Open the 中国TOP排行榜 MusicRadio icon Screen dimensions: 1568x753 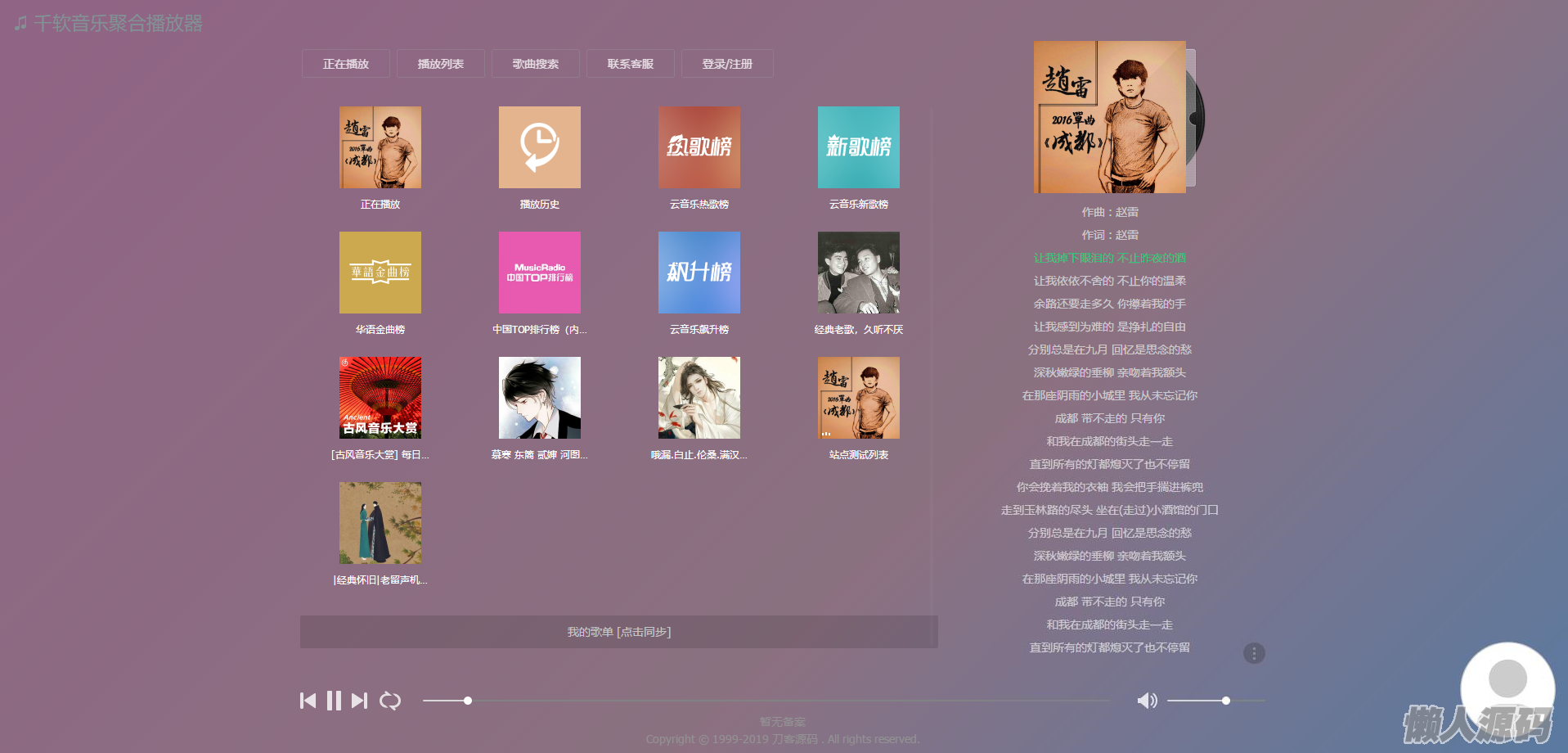pos(540,273)
